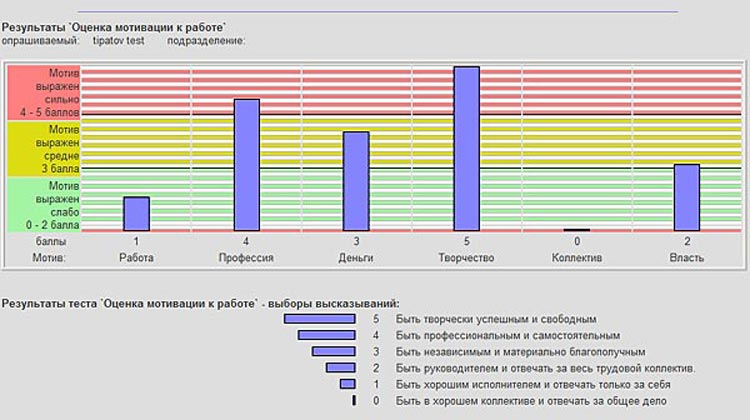Viewport: 750px width, 420px height.
Task: Click statement about 'Быть руководителем'
Action: point(546,368)
